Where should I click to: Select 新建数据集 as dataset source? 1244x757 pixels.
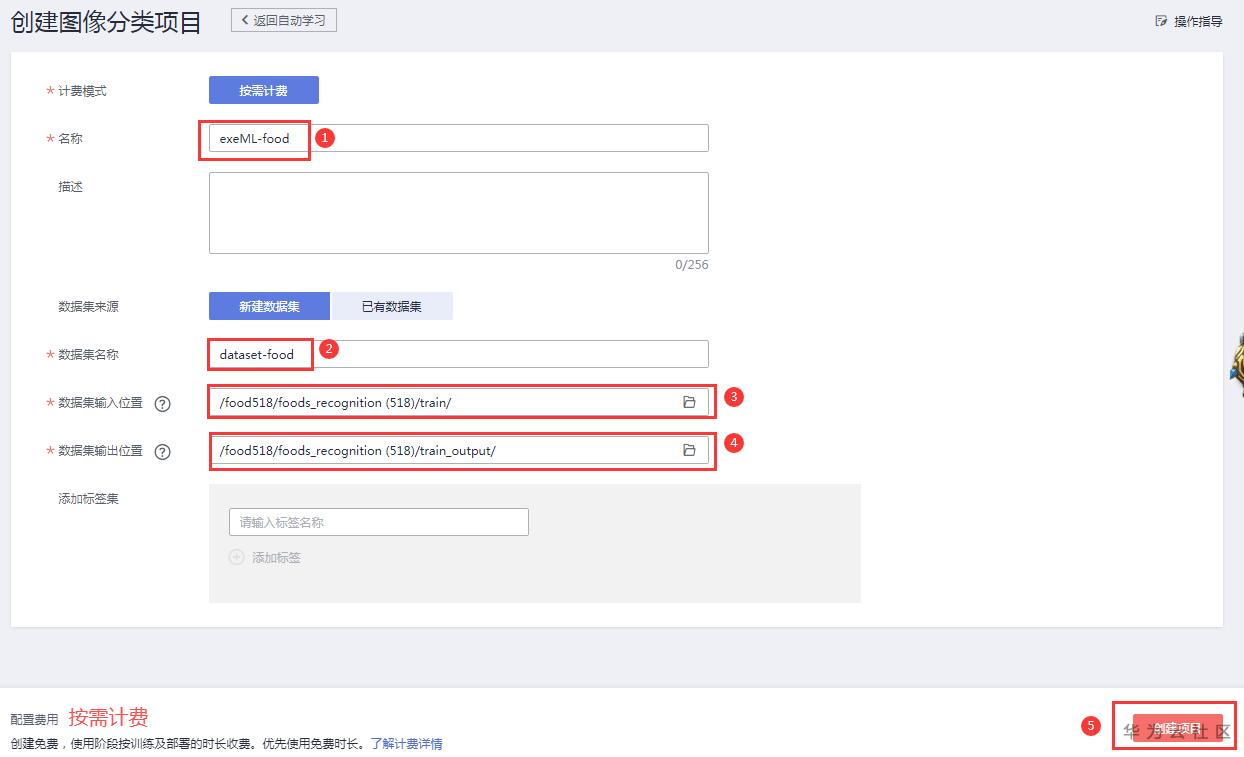(269, 306)
